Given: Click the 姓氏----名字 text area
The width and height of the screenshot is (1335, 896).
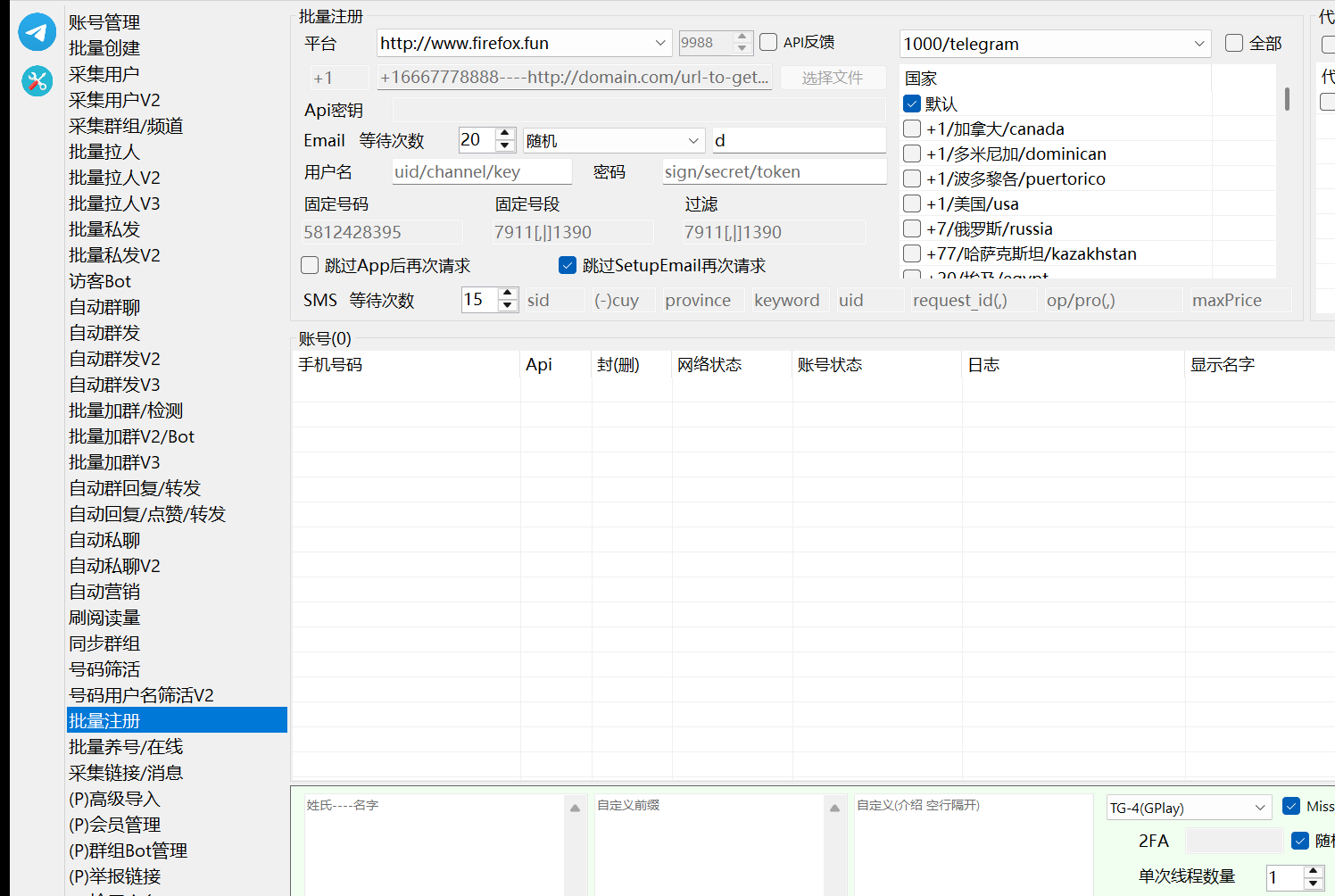Looking at the screenshot, I should pos(435,844).
